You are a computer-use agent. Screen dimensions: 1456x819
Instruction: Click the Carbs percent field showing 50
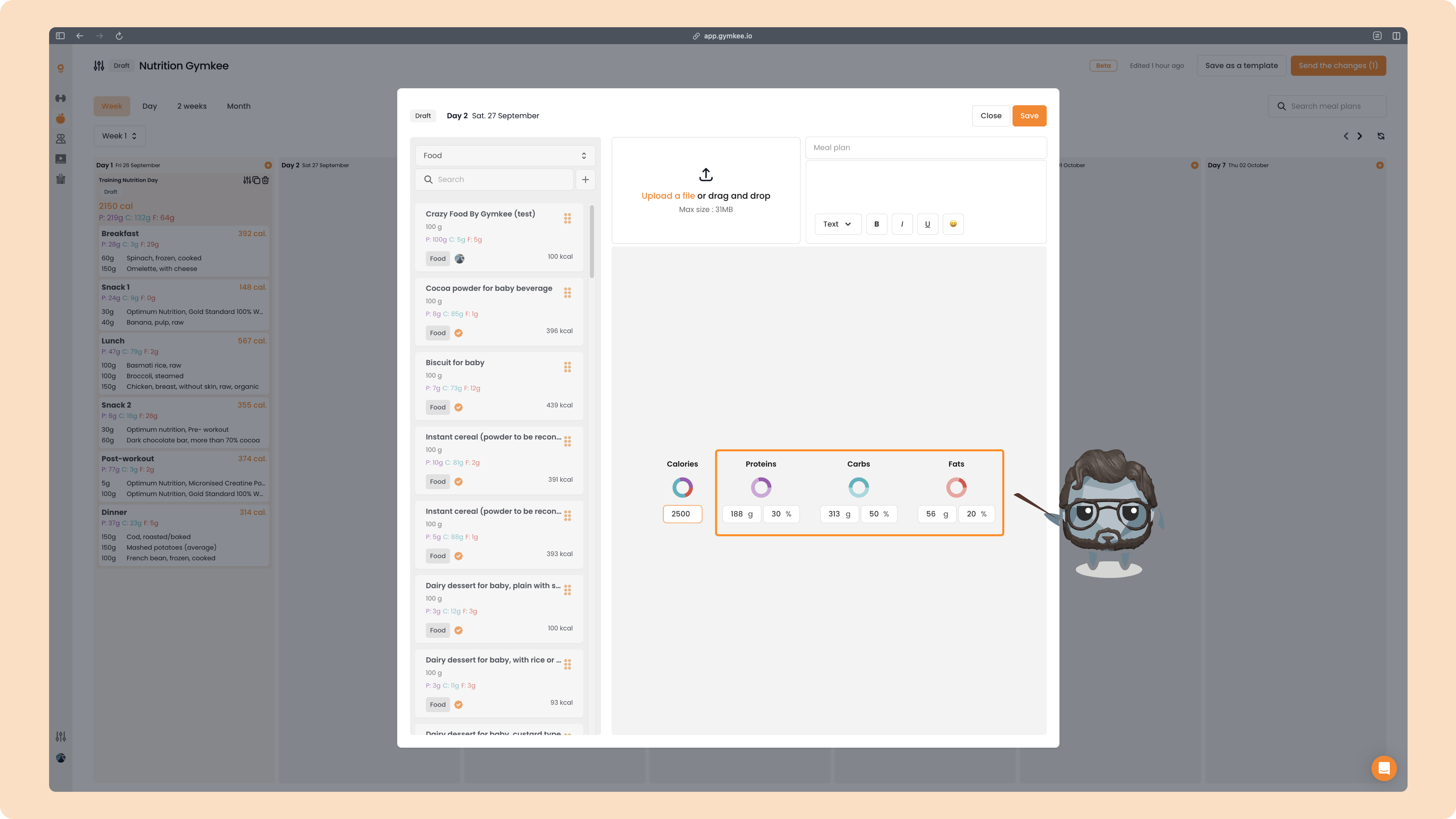(x=879, y=514)
